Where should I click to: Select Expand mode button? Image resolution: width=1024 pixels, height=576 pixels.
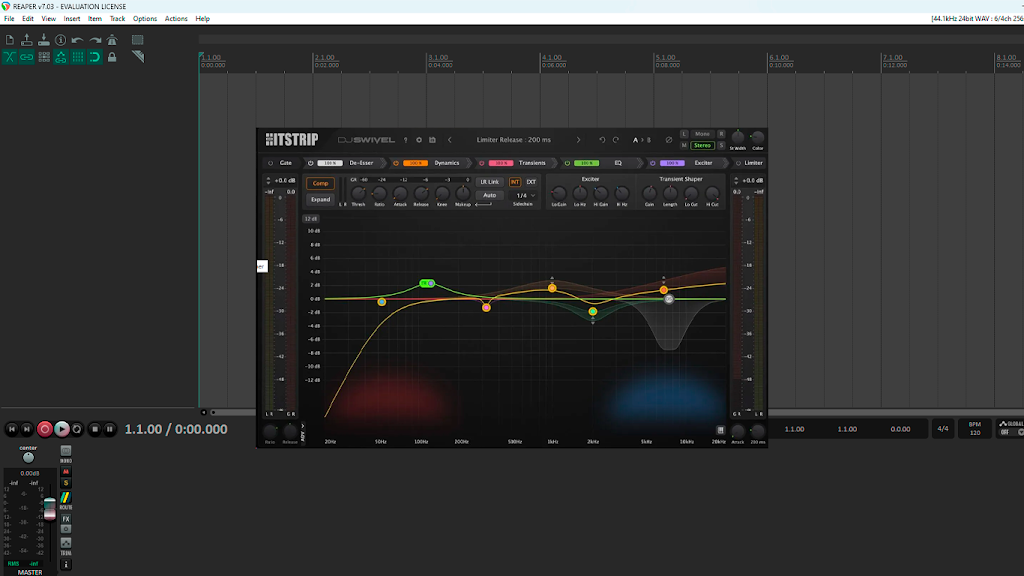click(x=320, y=199)
